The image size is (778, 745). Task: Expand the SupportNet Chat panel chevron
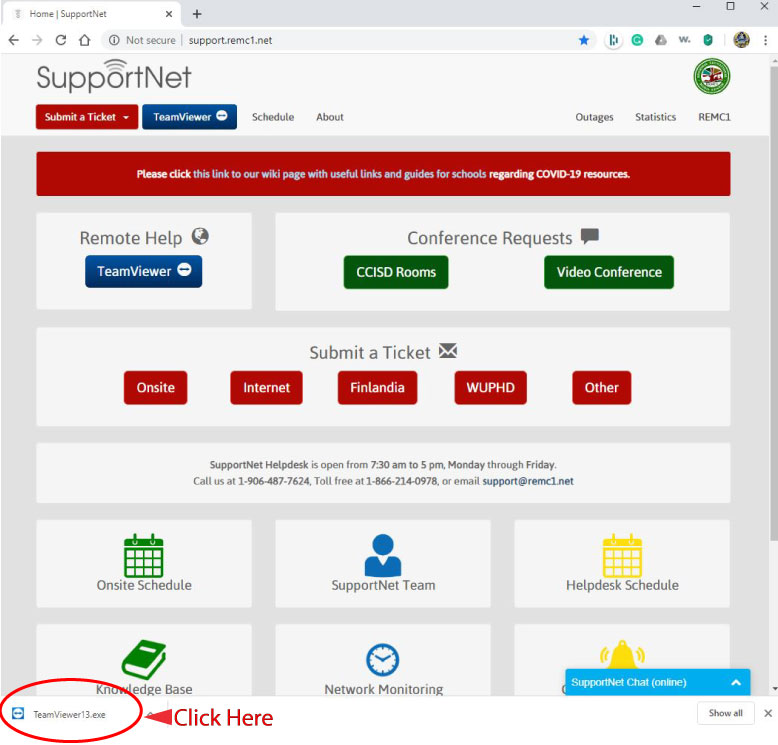[736, 682]
